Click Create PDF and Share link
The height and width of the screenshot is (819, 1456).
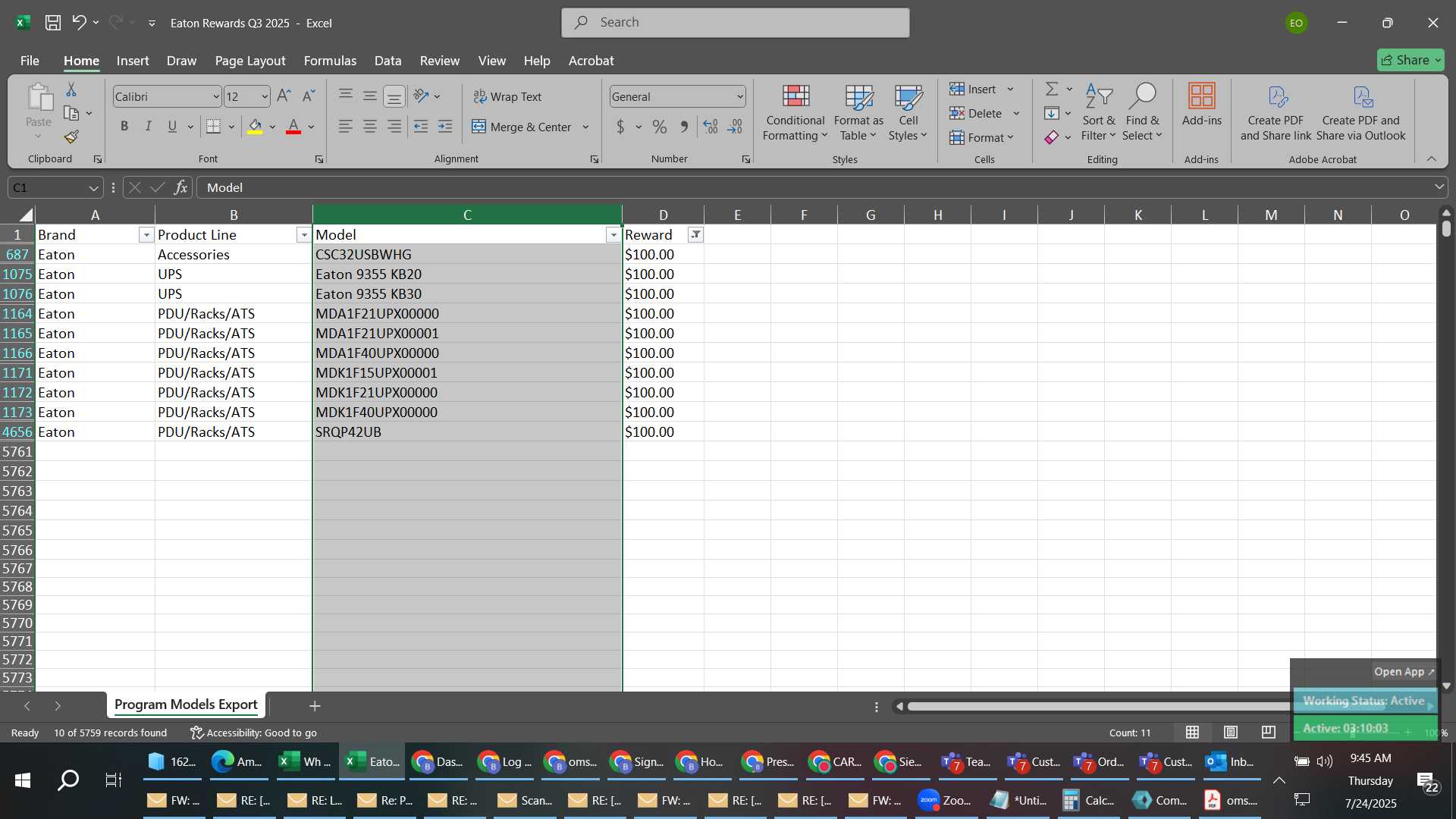[x=1276, y=112]
